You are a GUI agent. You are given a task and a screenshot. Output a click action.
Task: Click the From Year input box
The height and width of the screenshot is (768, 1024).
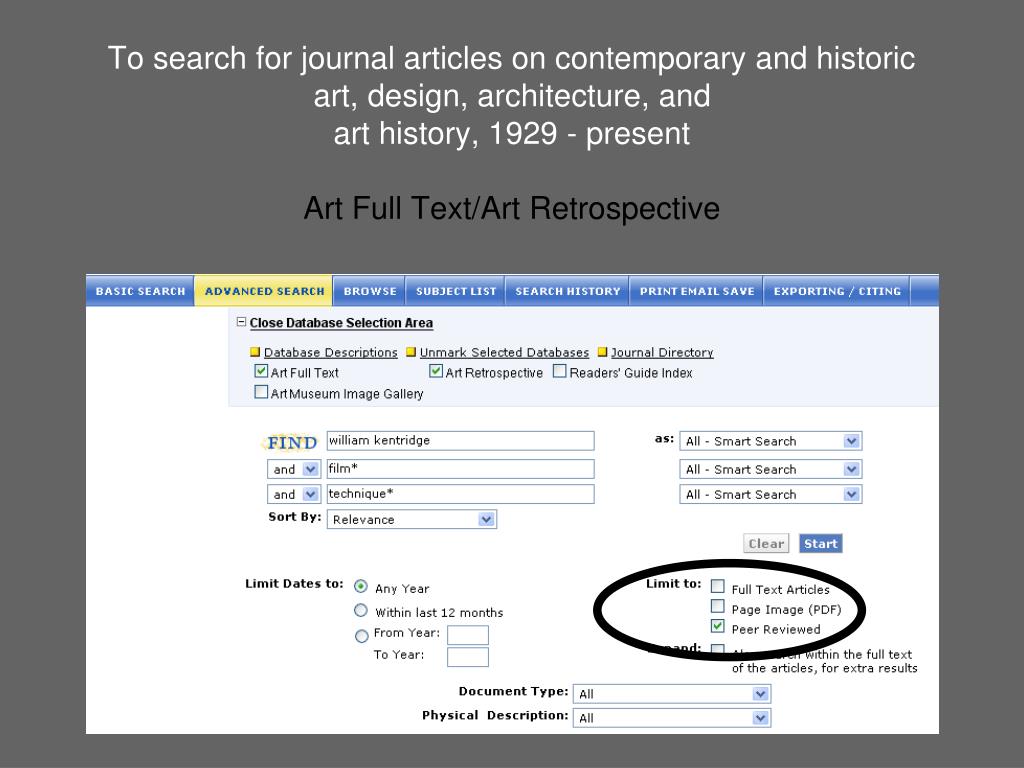468,635
